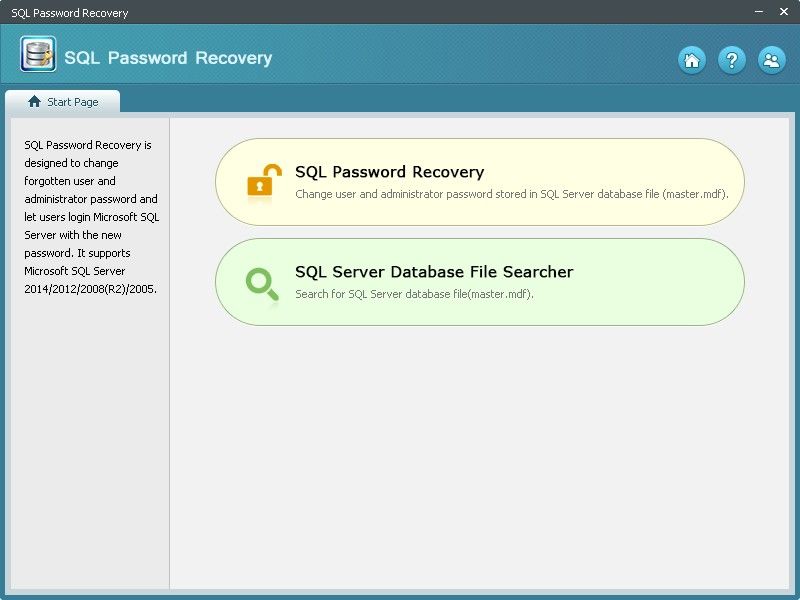
Task: Minimize the SQL Password Recovery window
Action: (759, 11)
